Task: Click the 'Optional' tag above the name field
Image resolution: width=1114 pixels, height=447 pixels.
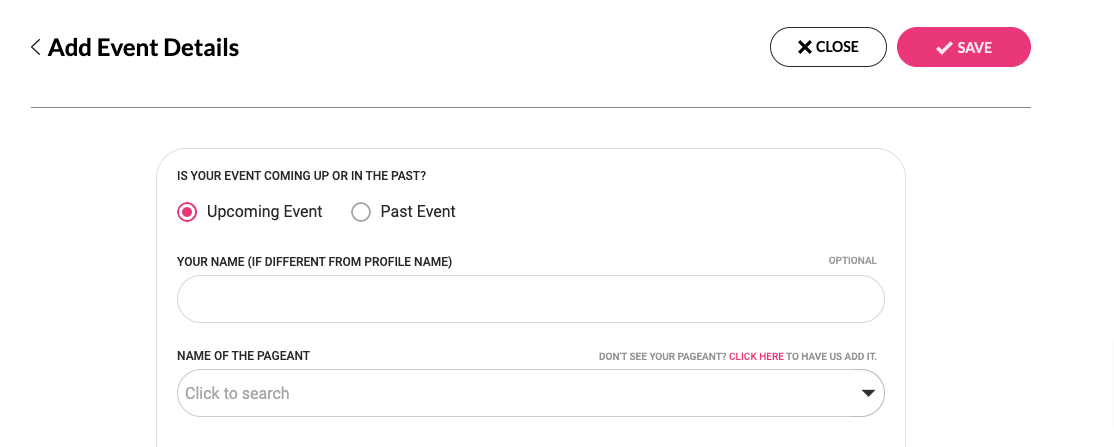Action: pos(852,261)
